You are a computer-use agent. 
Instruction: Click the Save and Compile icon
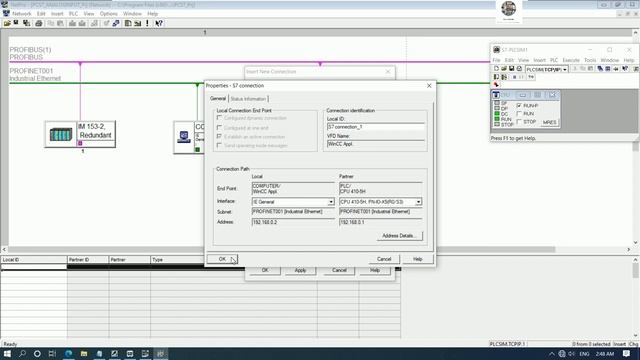coord(27,23)
